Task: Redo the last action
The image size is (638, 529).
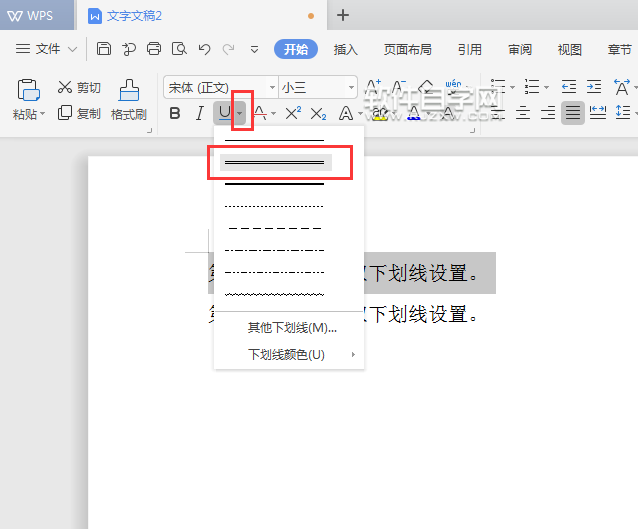Action: pos(229,49)
